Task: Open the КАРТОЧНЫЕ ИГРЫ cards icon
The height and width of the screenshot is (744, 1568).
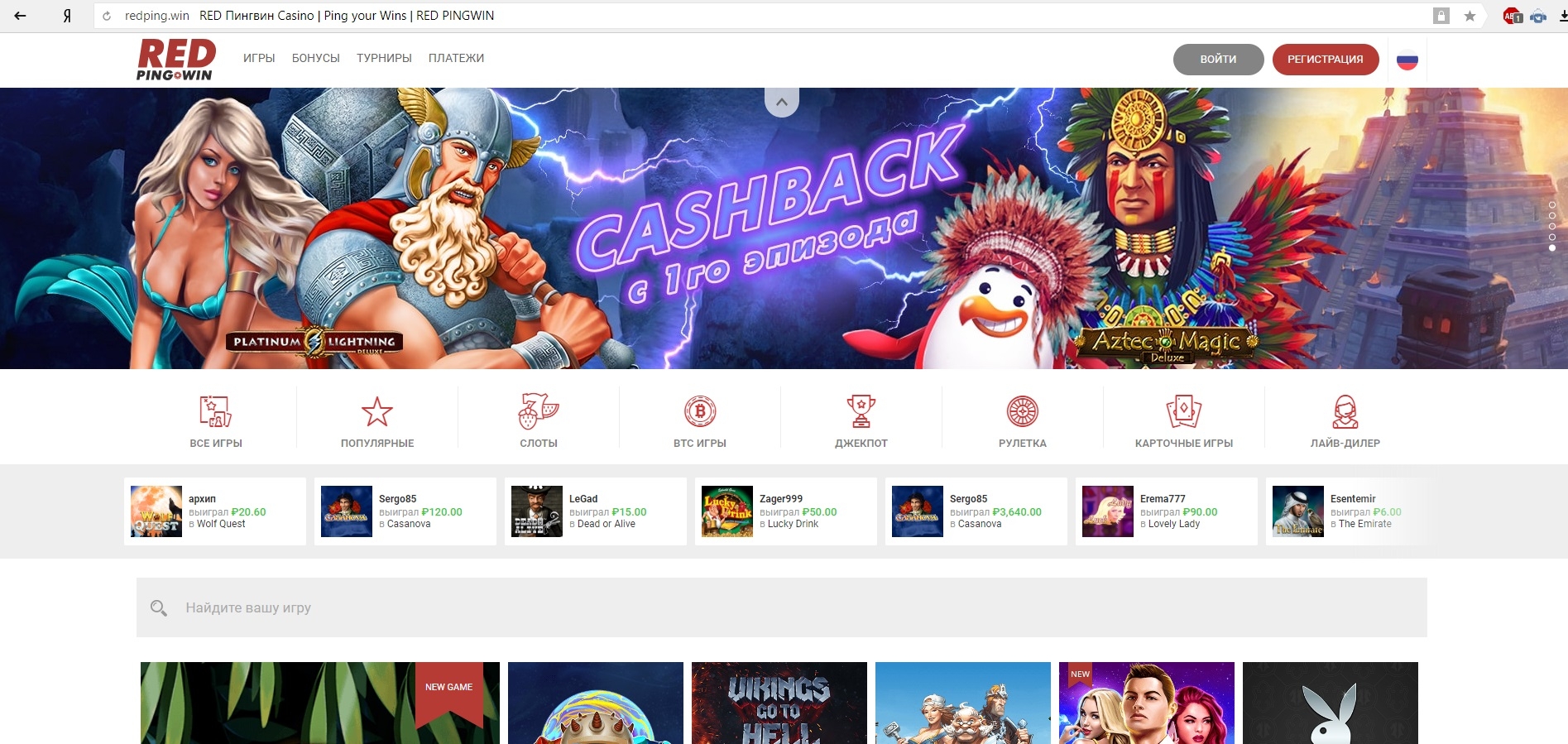Action: click(x=1183, y=412)
